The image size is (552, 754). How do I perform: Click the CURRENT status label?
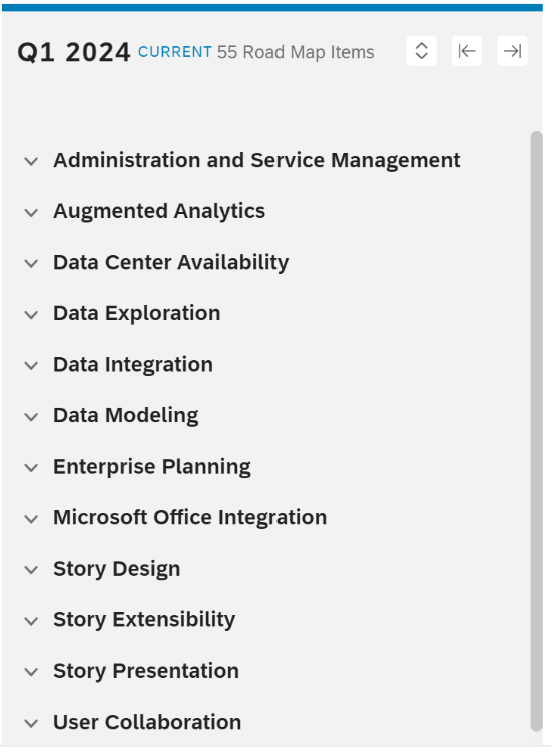click(175, 52)
